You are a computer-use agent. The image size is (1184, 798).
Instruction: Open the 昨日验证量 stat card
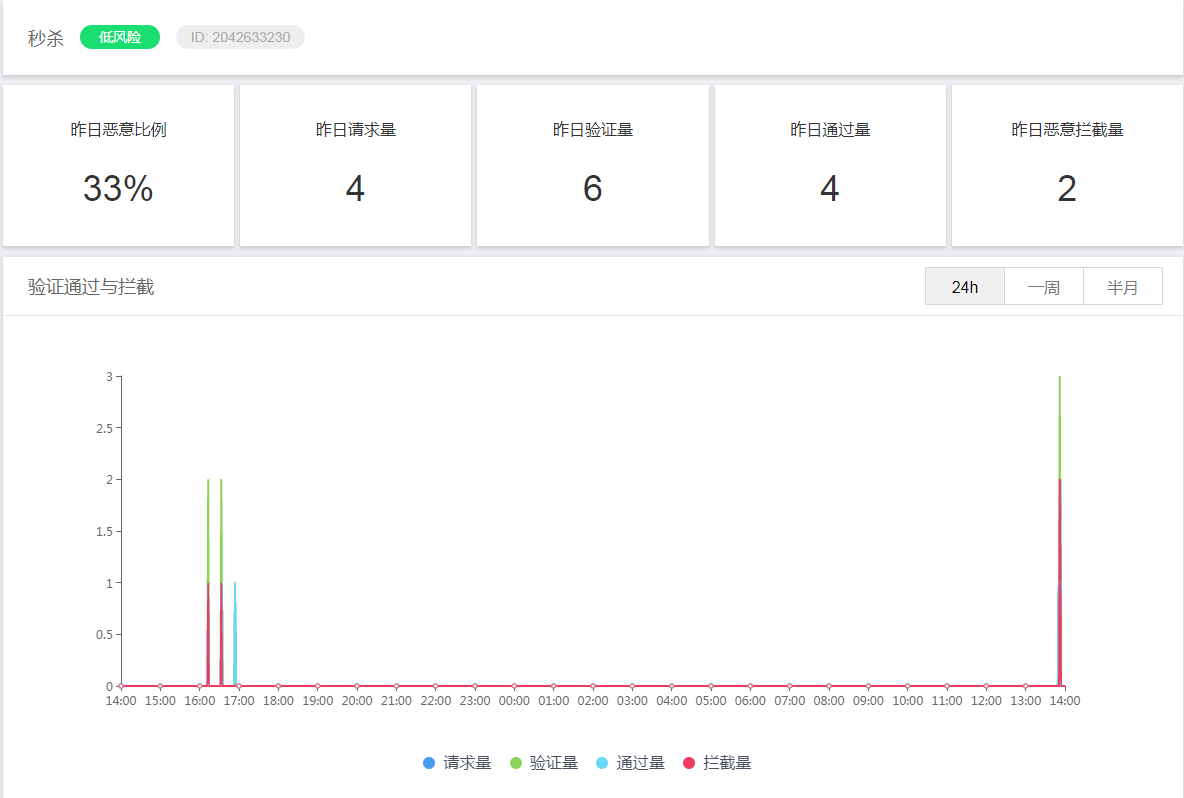coord(593,165)
